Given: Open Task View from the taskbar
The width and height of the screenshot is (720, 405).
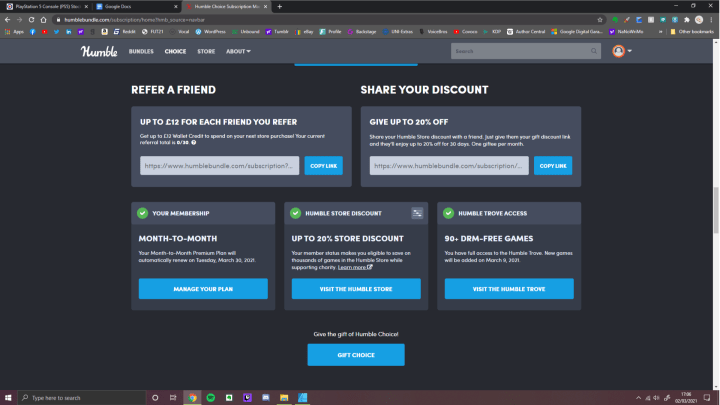Looking at the screenshot, I should pyautogui.click(x=173, y=398).
